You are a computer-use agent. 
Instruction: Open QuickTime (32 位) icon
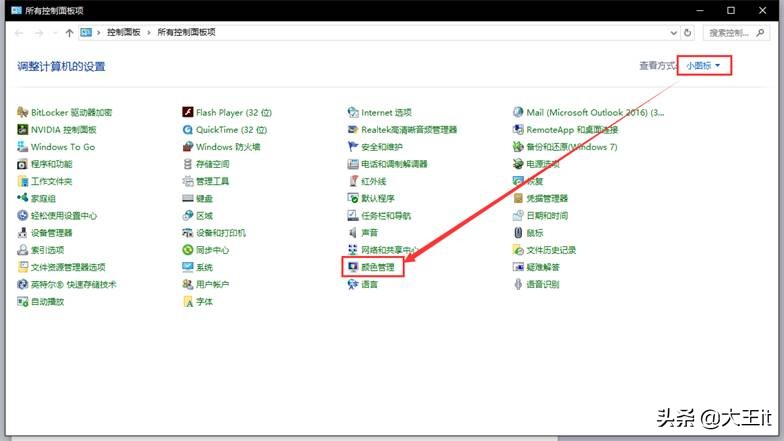(x=188, y=130)
